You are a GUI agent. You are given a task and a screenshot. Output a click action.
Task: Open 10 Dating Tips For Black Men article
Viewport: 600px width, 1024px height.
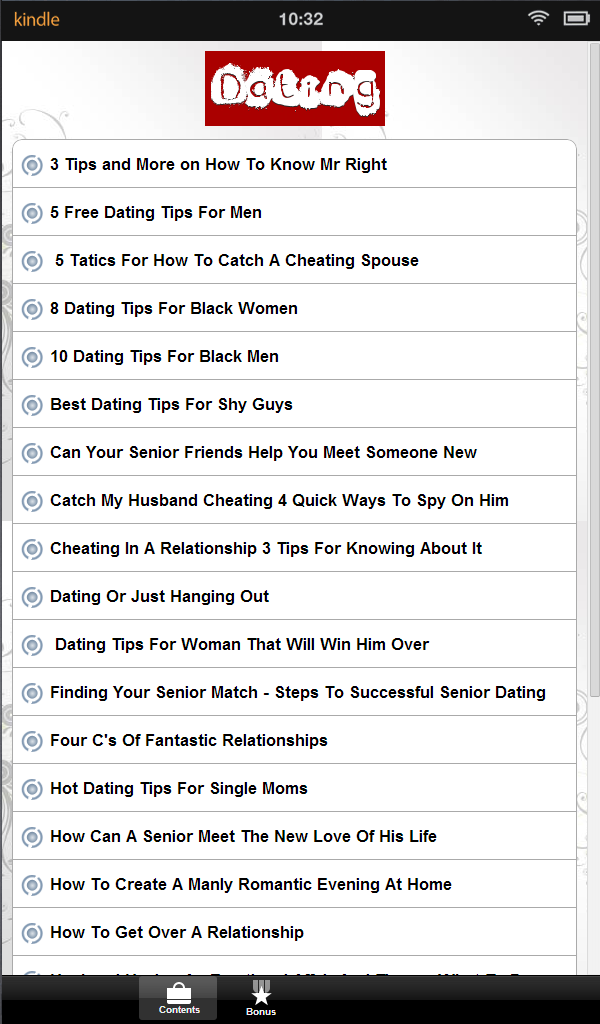(165, 356)
